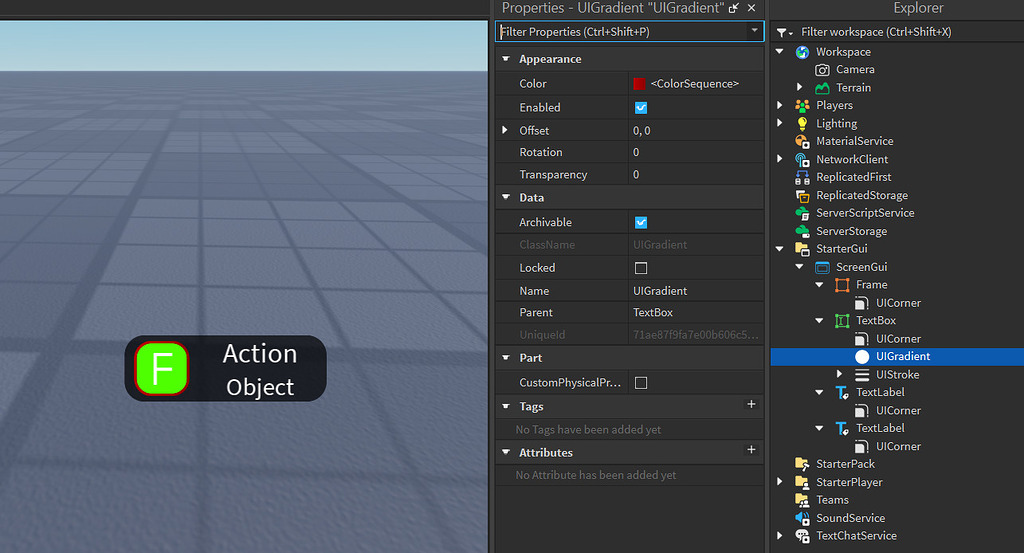Collapse the Attributes section
Screen dimensions: 1024x553
pyautogui.click(x=505, y=452)
